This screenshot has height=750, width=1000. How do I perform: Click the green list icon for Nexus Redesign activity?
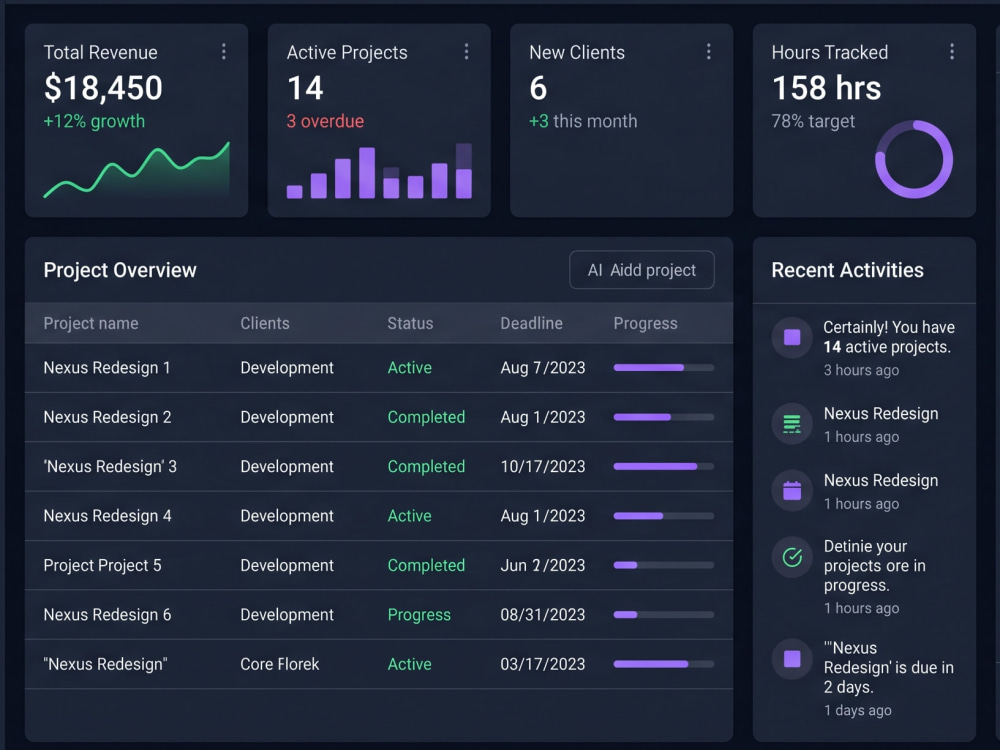coord(792,424)
